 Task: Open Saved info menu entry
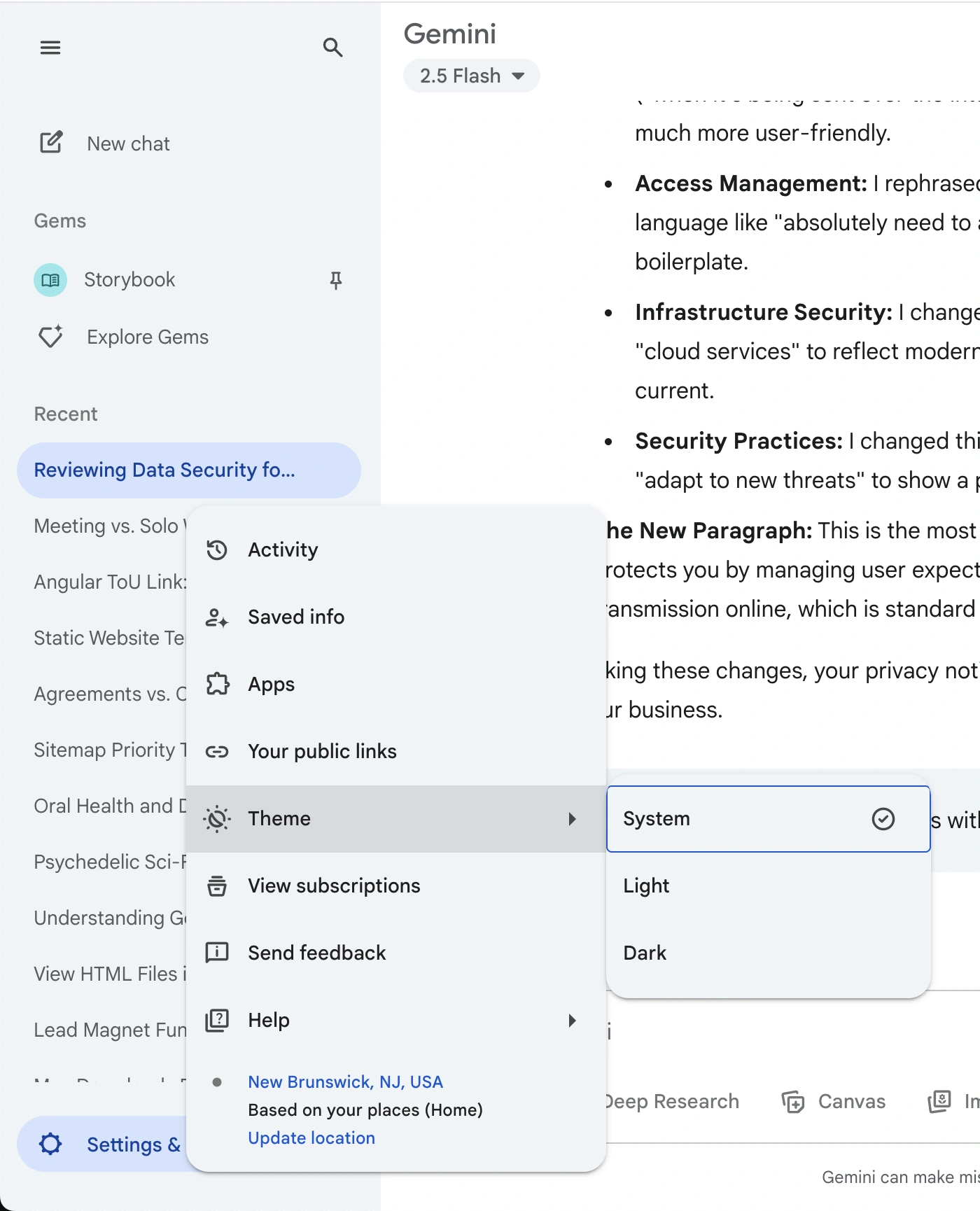(x=295, y=617)
